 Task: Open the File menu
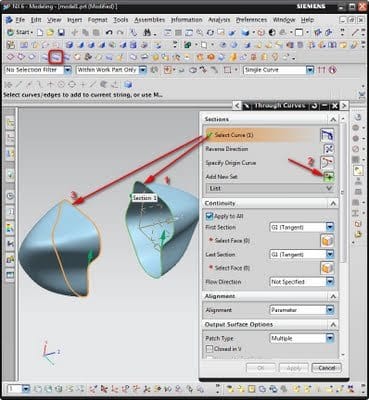20,20
